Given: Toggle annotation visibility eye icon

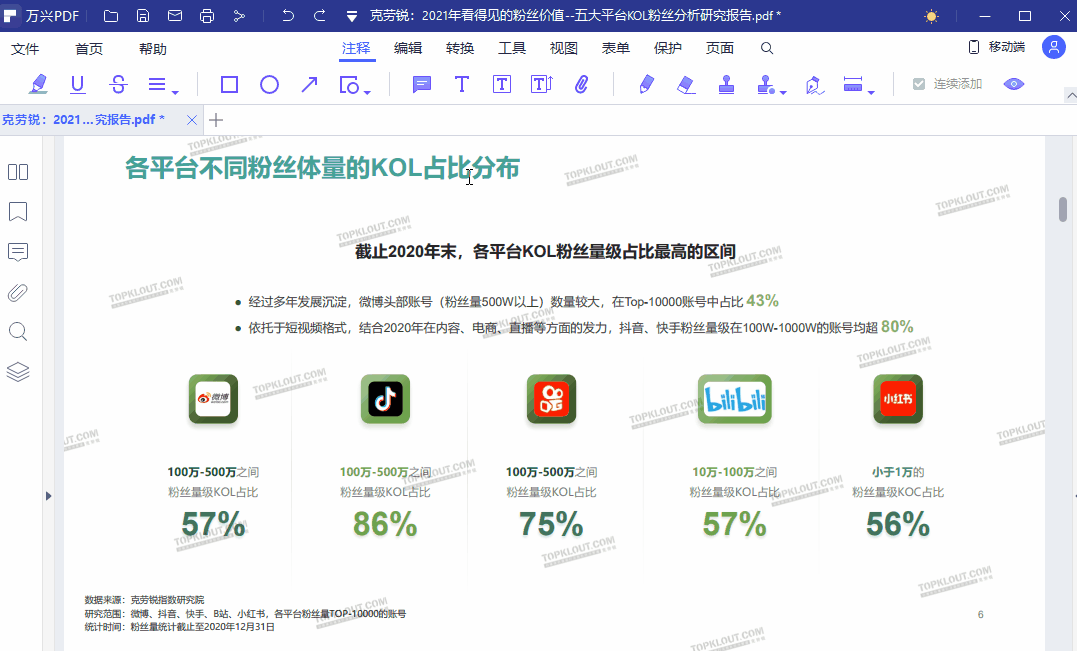Looking at the screenshot, I should (x=1014, y=84).
